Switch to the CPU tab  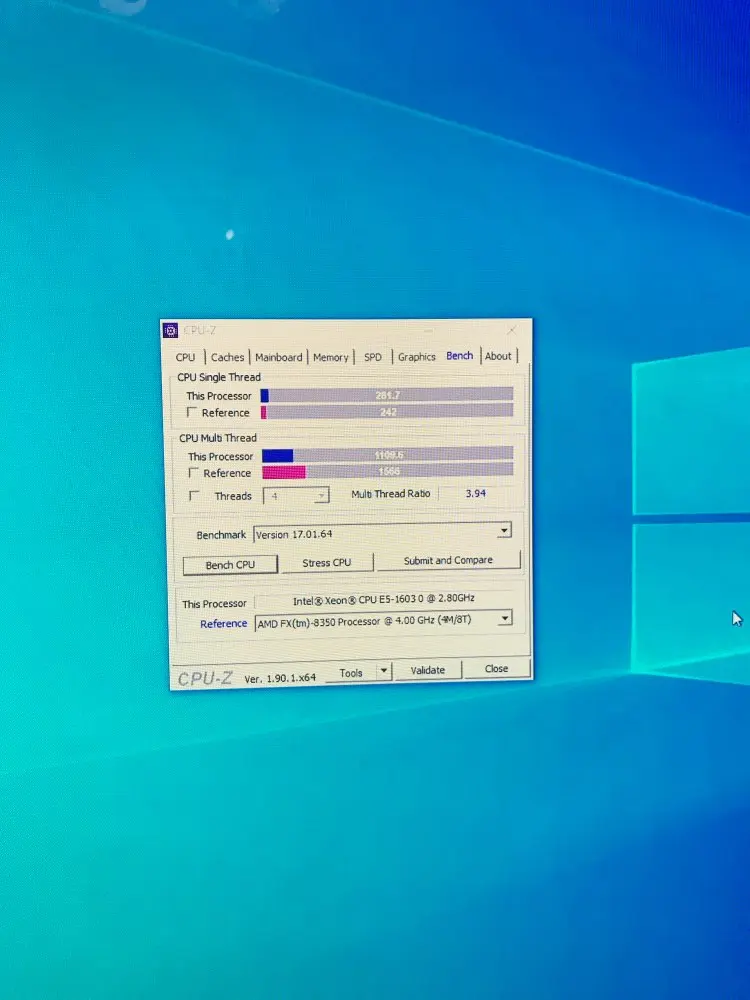[x=186, y=357]
